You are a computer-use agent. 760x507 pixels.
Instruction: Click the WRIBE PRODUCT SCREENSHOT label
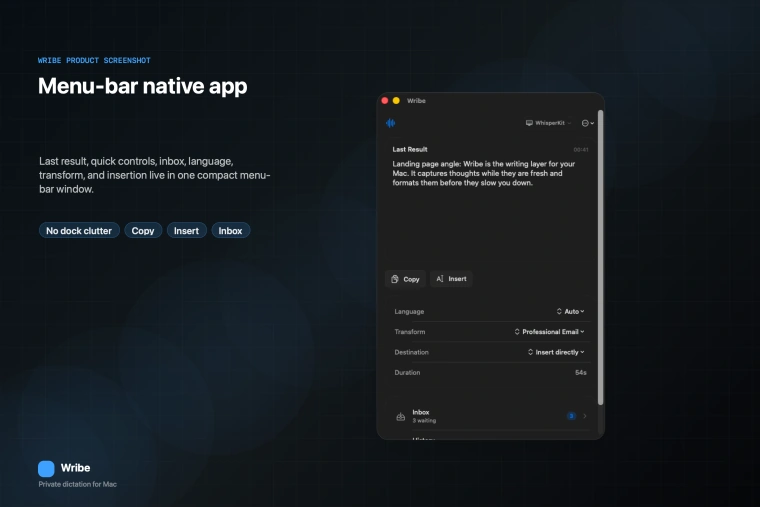pyautogui.click(x=94, y=61)
